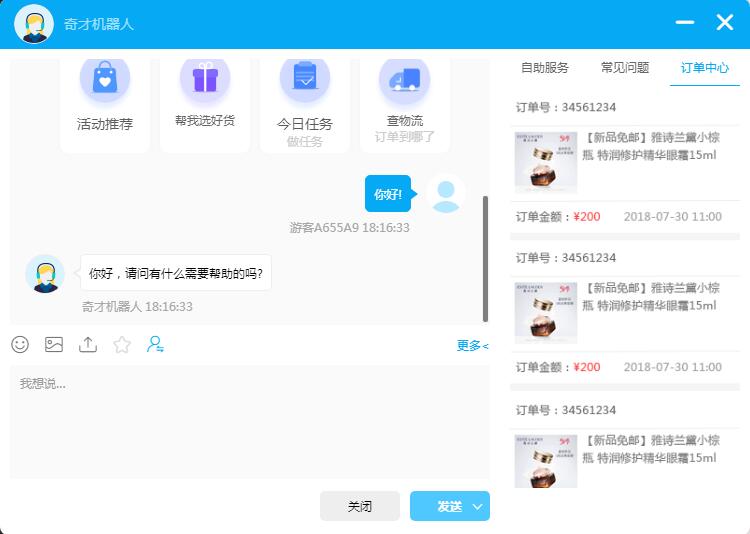Click the chat area vertical scrollbar
Viewport: 750px width, 534px height.
click(x=486, y=258)
